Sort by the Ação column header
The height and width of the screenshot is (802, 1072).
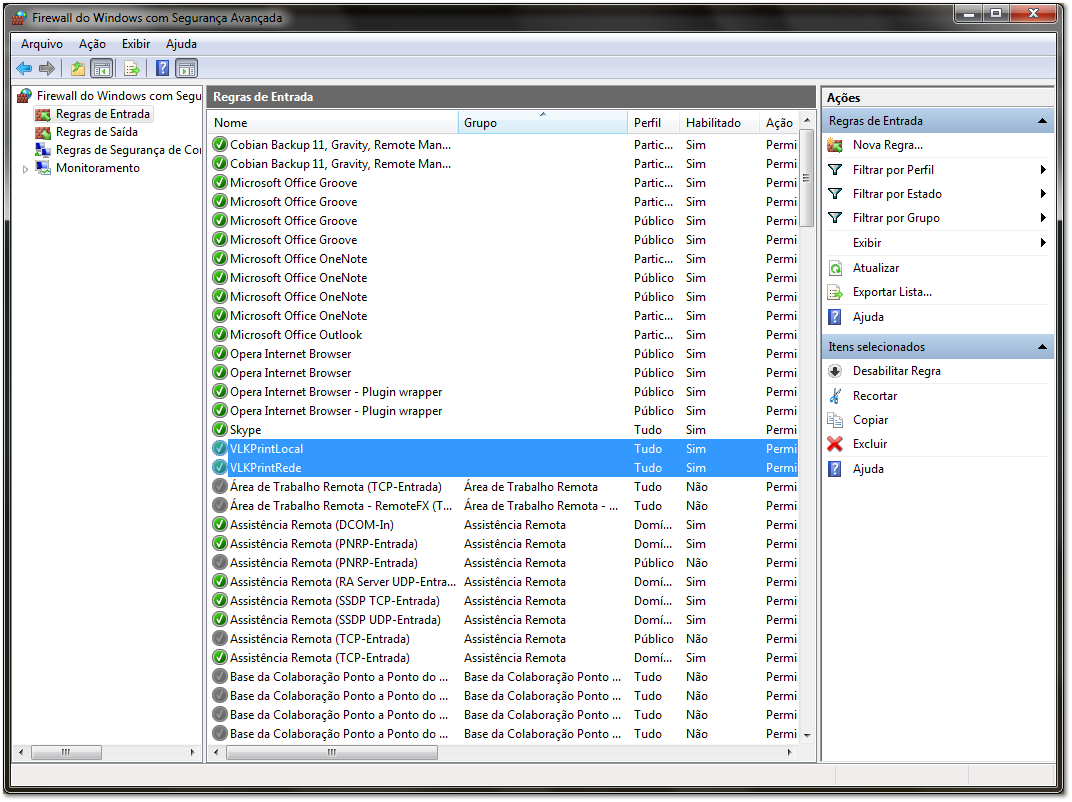(779, 123)
